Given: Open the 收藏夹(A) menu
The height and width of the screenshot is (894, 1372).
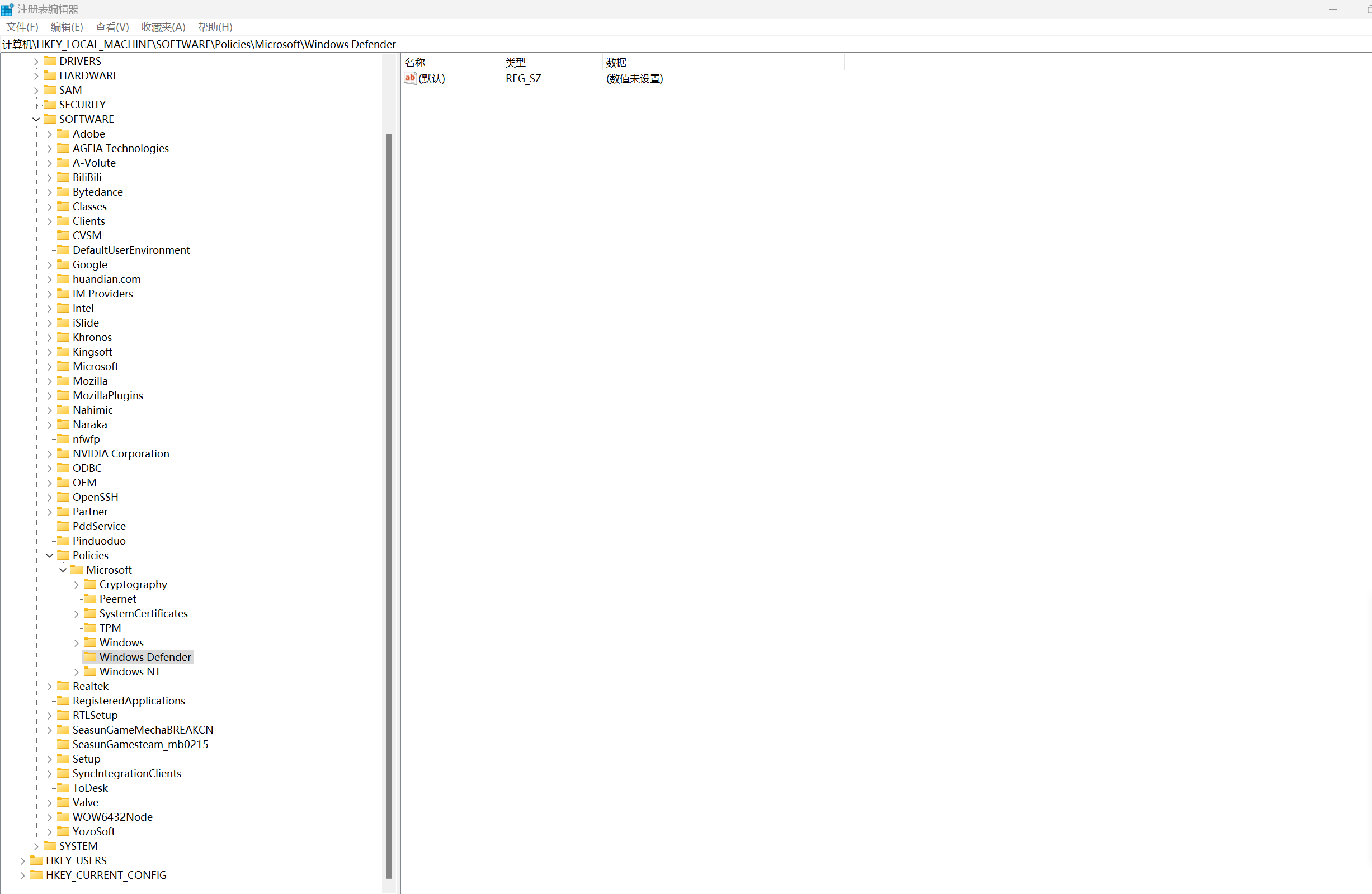Looking at the screenshot, I should pos(163,27).
